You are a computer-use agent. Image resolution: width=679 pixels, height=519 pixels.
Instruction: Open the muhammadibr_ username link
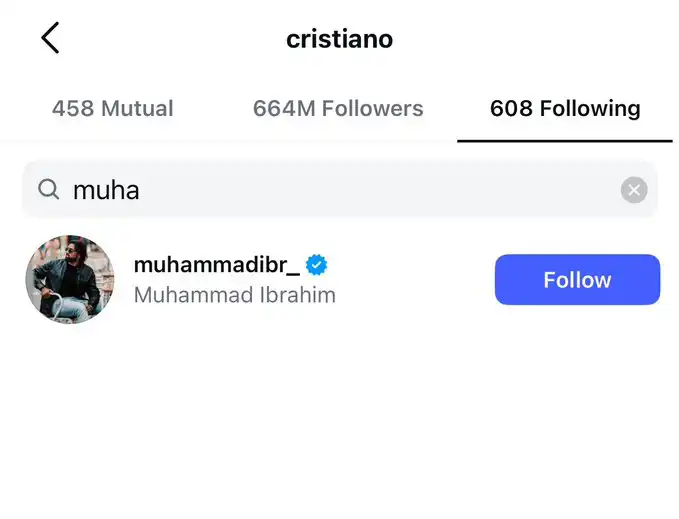click(216, 265)
